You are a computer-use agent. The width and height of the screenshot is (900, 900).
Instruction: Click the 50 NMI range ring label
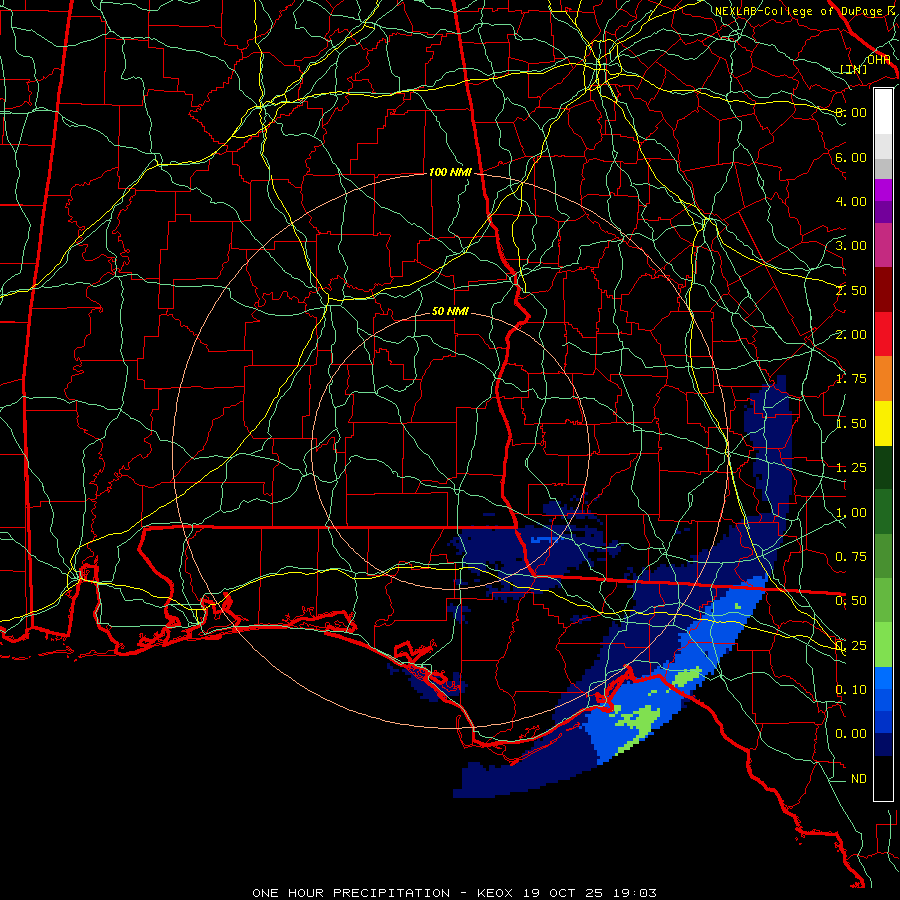(450, 311)
